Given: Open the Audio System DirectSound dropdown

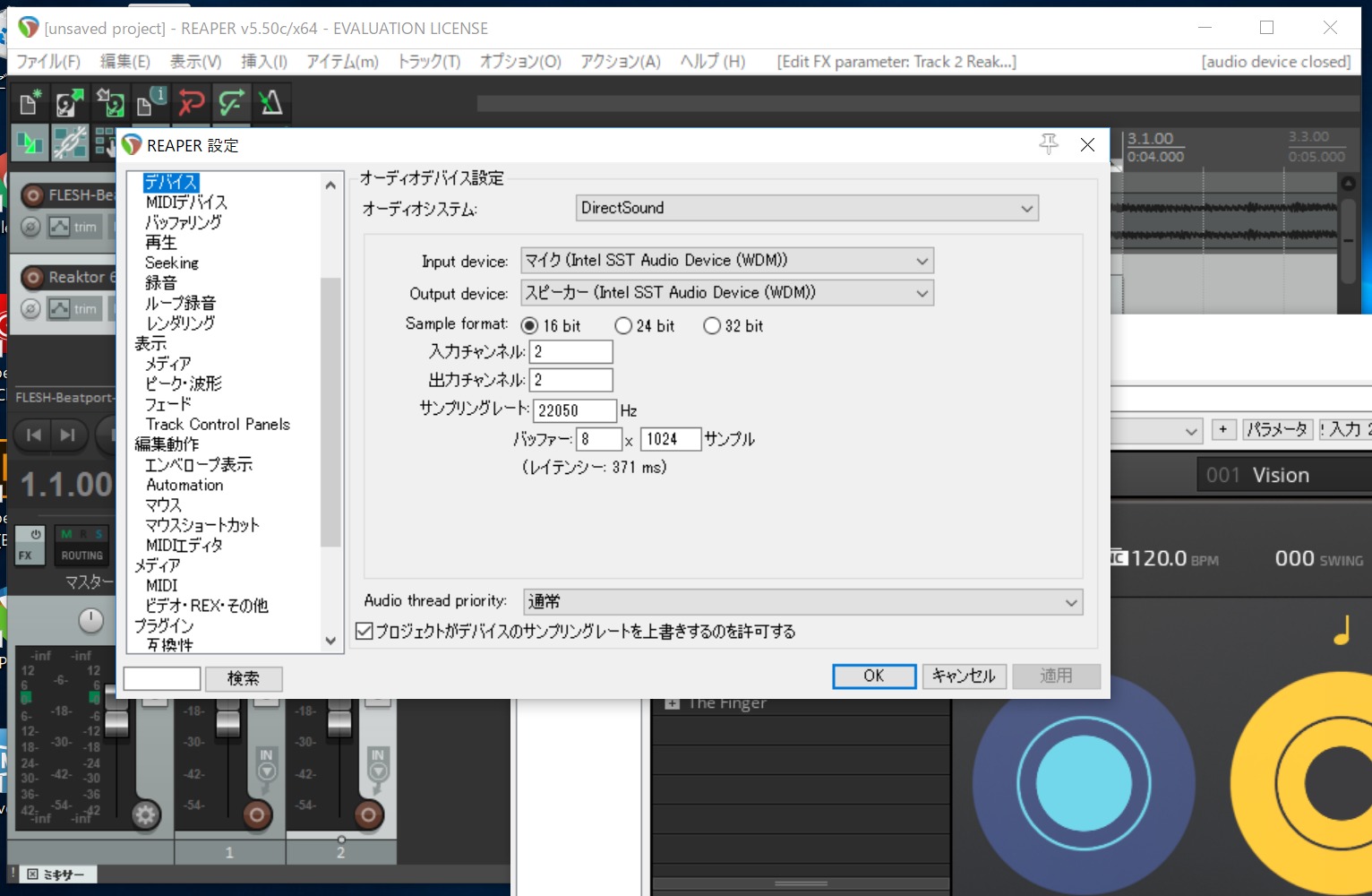Looking at the screenshot, I should pyautogui.click(x=807, y=208).
